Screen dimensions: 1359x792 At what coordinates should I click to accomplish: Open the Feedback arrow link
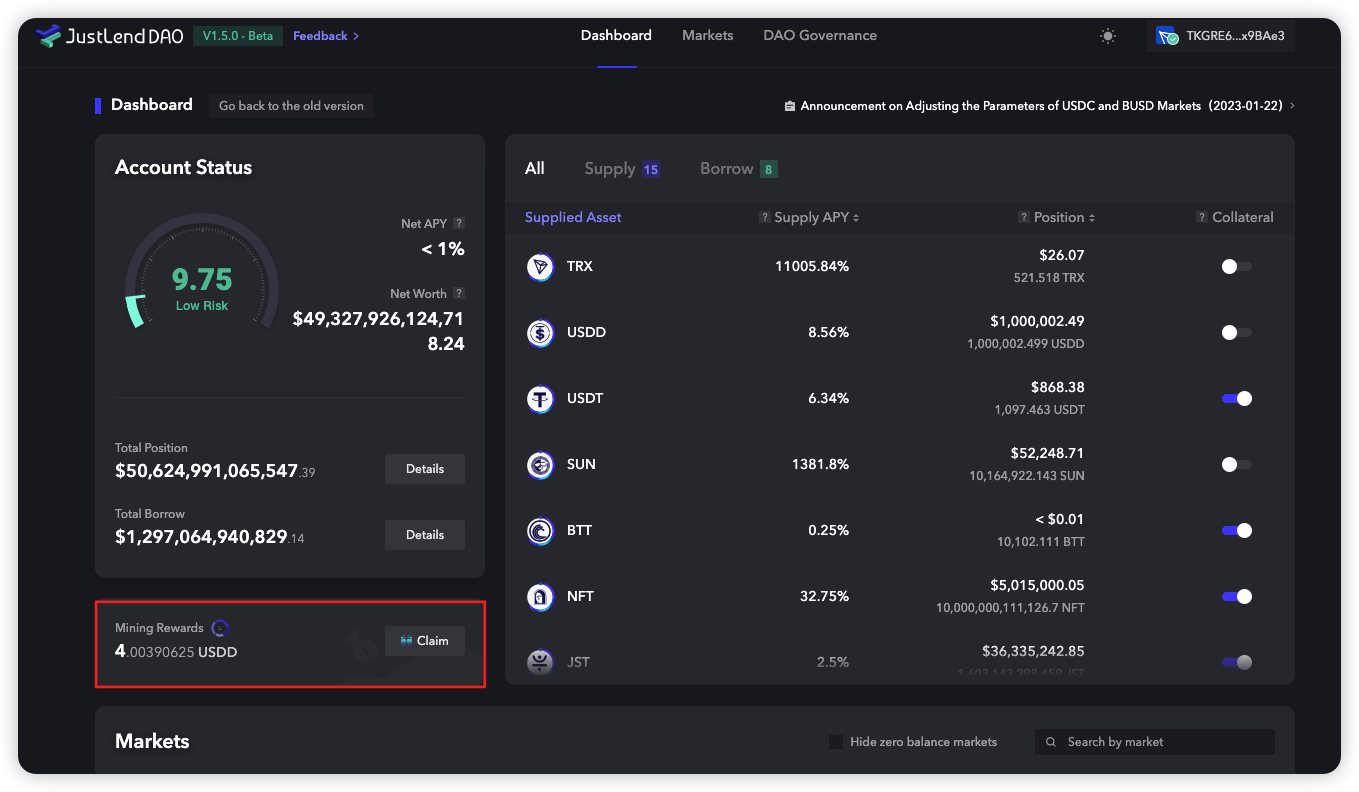(326, 36)
